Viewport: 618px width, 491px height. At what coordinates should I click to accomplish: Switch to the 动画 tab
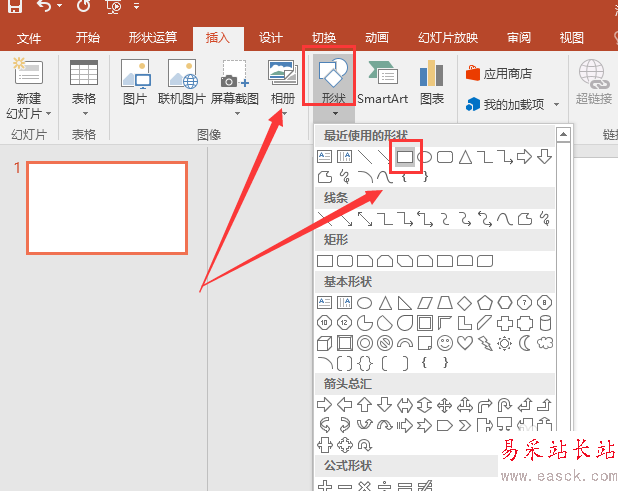[x=377, y=38]
